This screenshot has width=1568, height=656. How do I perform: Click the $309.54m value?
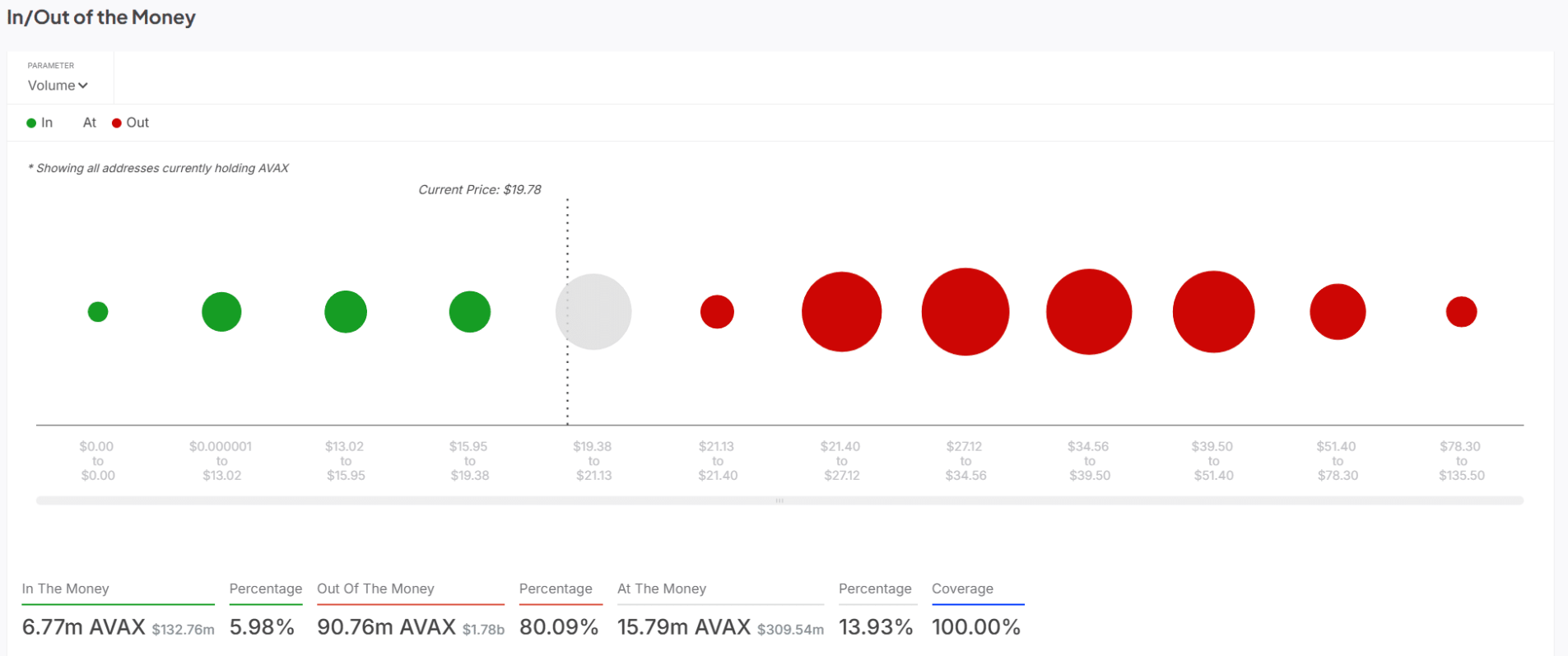point(790,630)
